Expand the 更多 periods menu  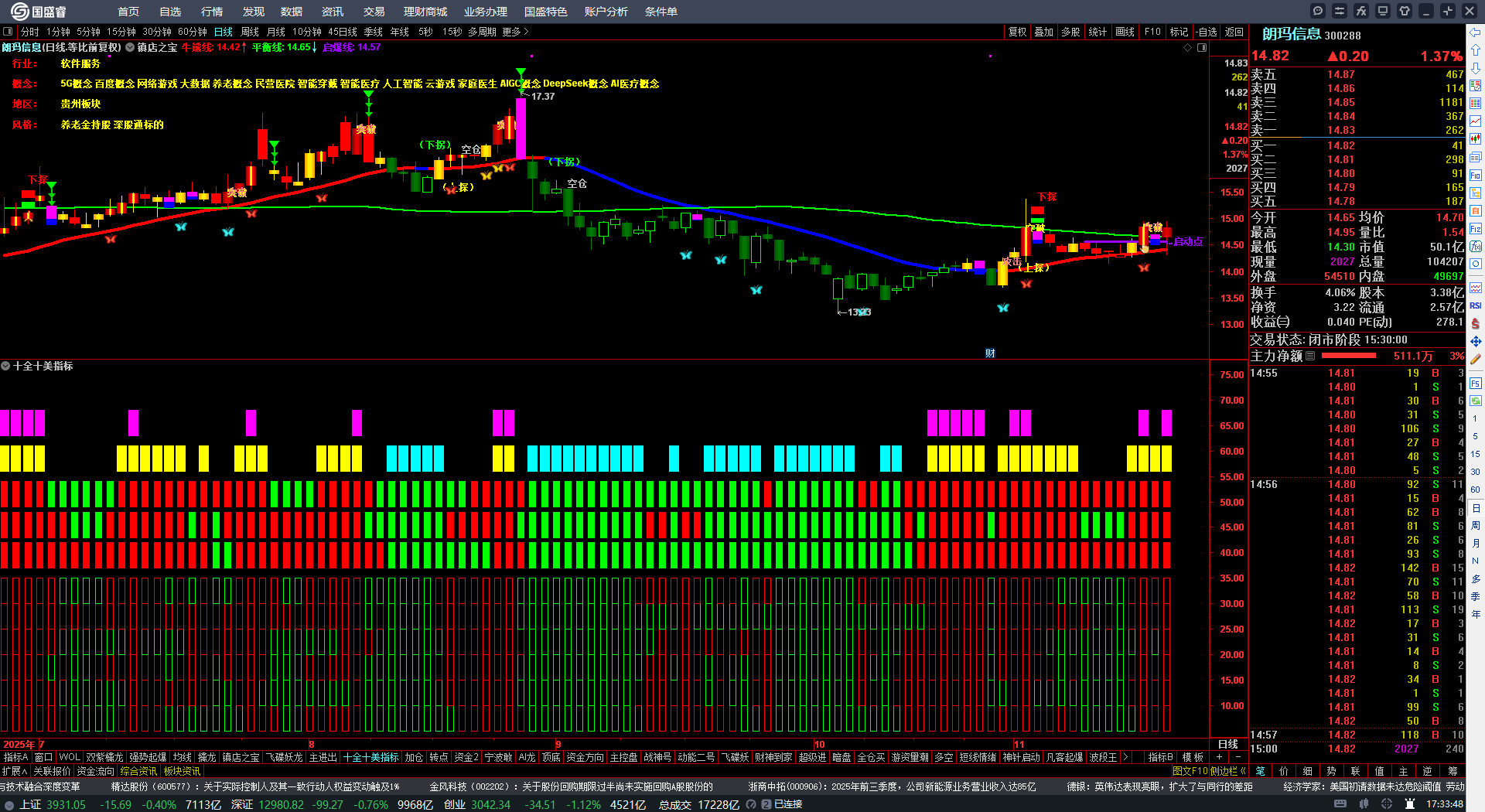tap(515, 32)
